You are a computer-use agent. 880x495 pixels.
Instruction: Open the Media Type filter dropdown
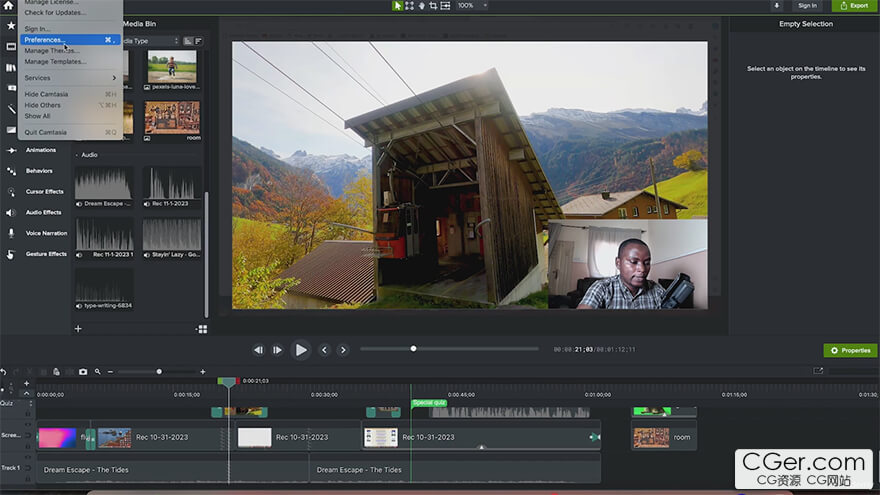pos(150,41)
